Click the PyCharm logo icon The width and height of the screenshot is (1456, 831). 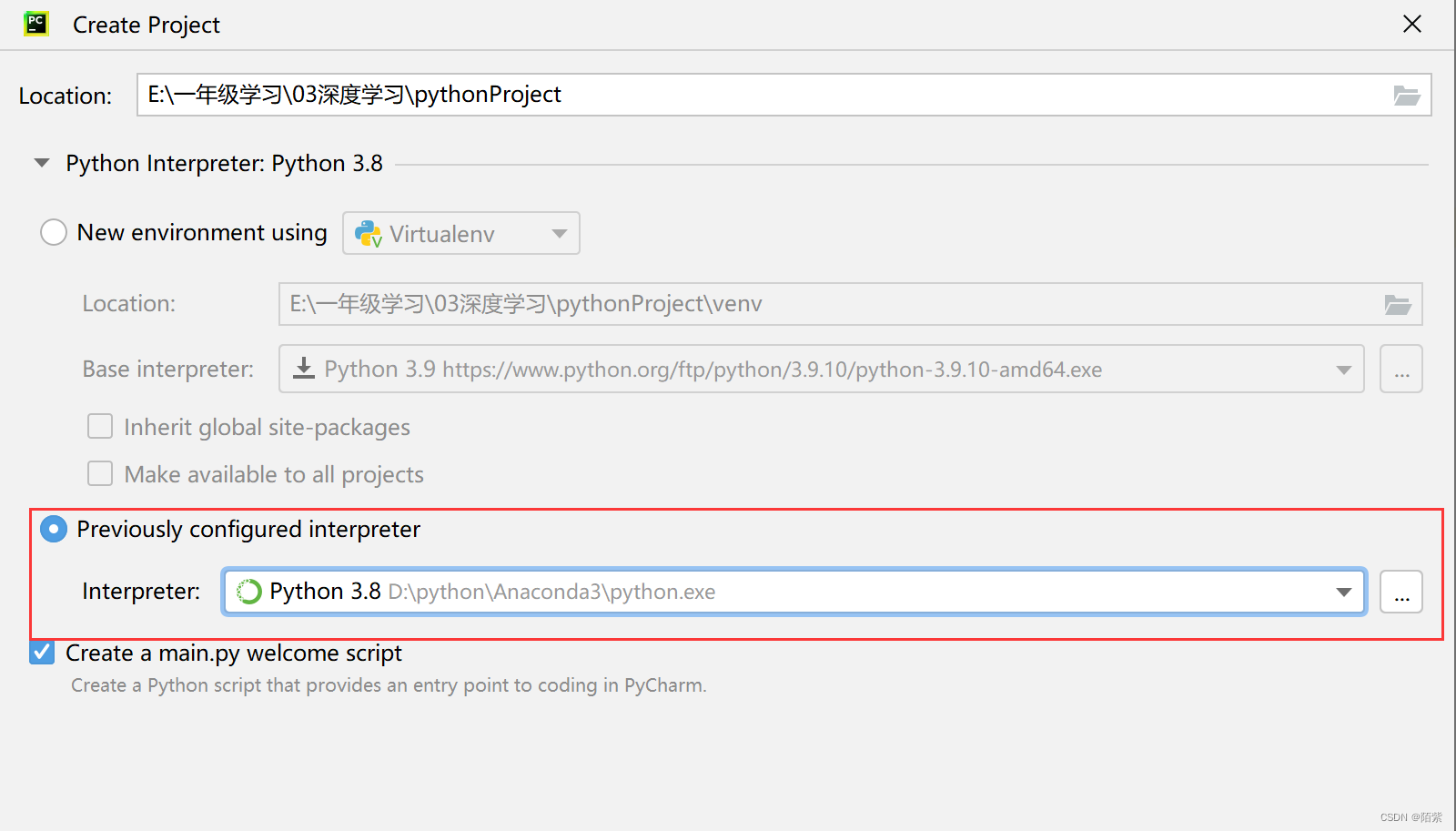(x=35, y=24)
